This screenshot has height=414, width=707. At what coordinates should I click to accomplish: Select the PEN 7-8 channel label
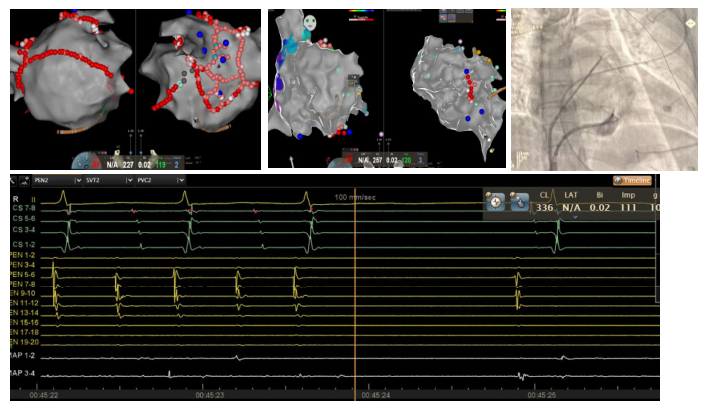(x=23, y=284)
